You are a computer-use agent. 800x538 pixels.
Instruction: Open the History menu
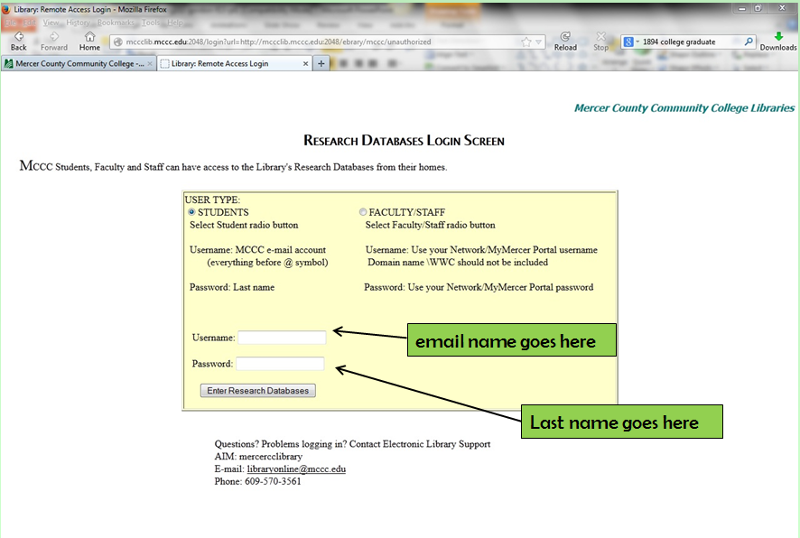point(78,22)
